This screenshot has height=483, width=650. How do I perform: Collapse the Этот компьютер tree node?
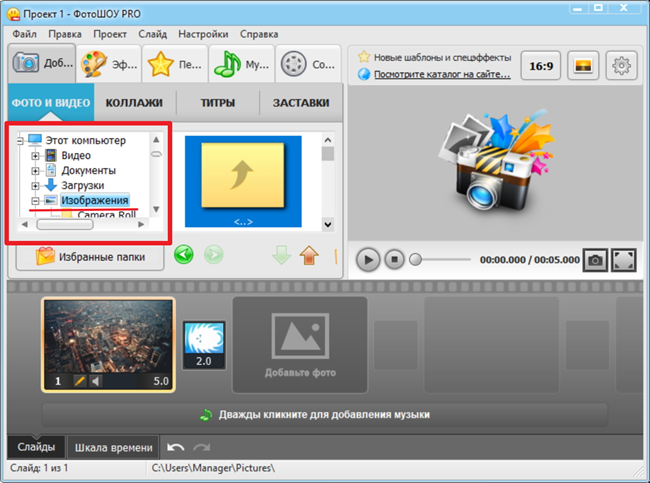[x=20, y=141]
